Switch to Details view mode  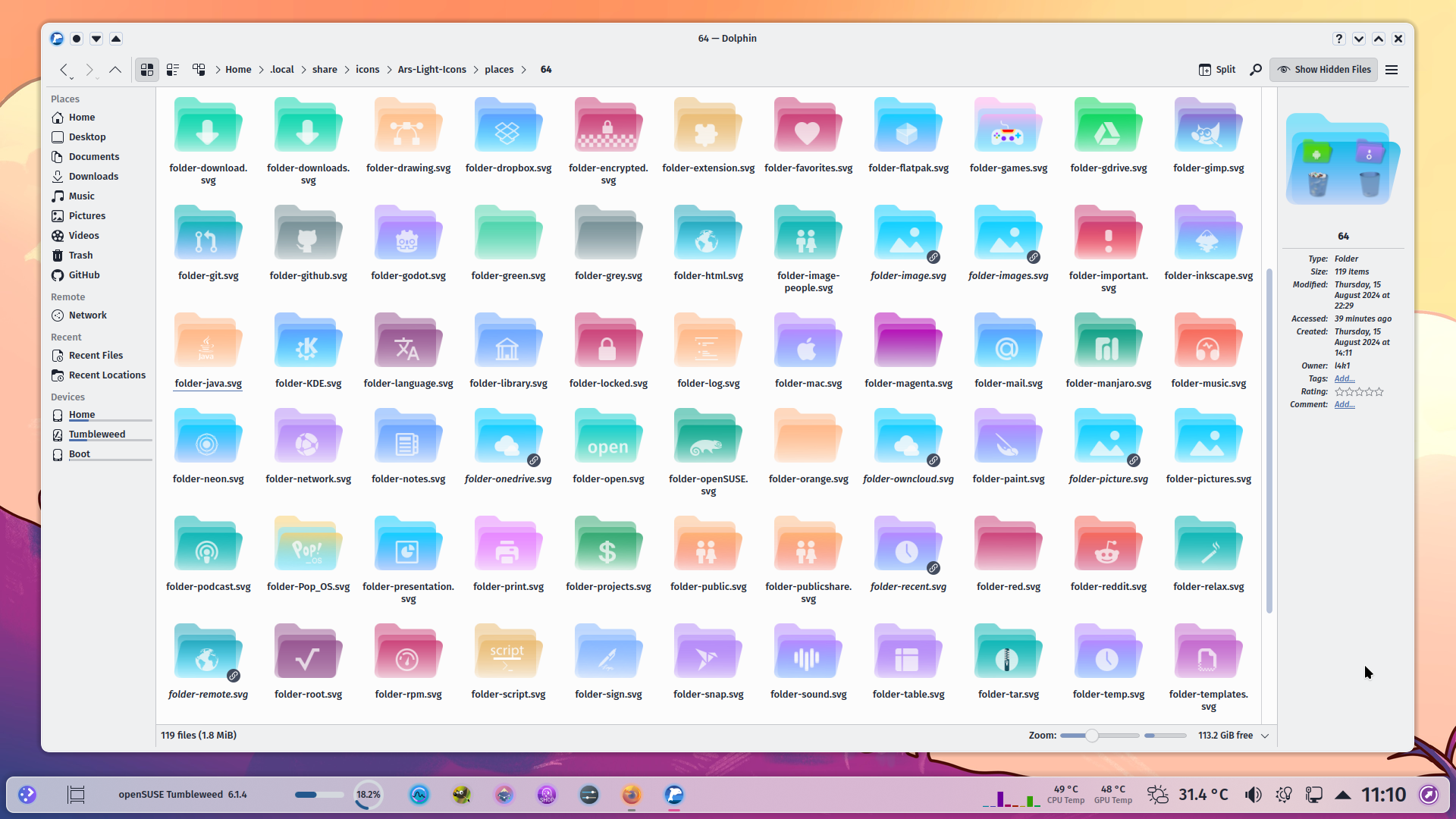coord(199,70)
